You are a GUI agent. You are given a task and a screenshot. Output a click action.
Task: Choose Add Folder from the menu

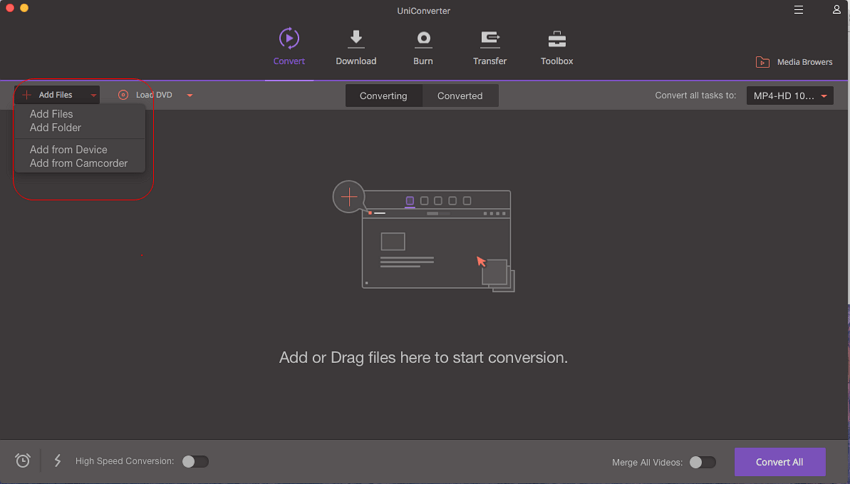[x=55, y=128]
